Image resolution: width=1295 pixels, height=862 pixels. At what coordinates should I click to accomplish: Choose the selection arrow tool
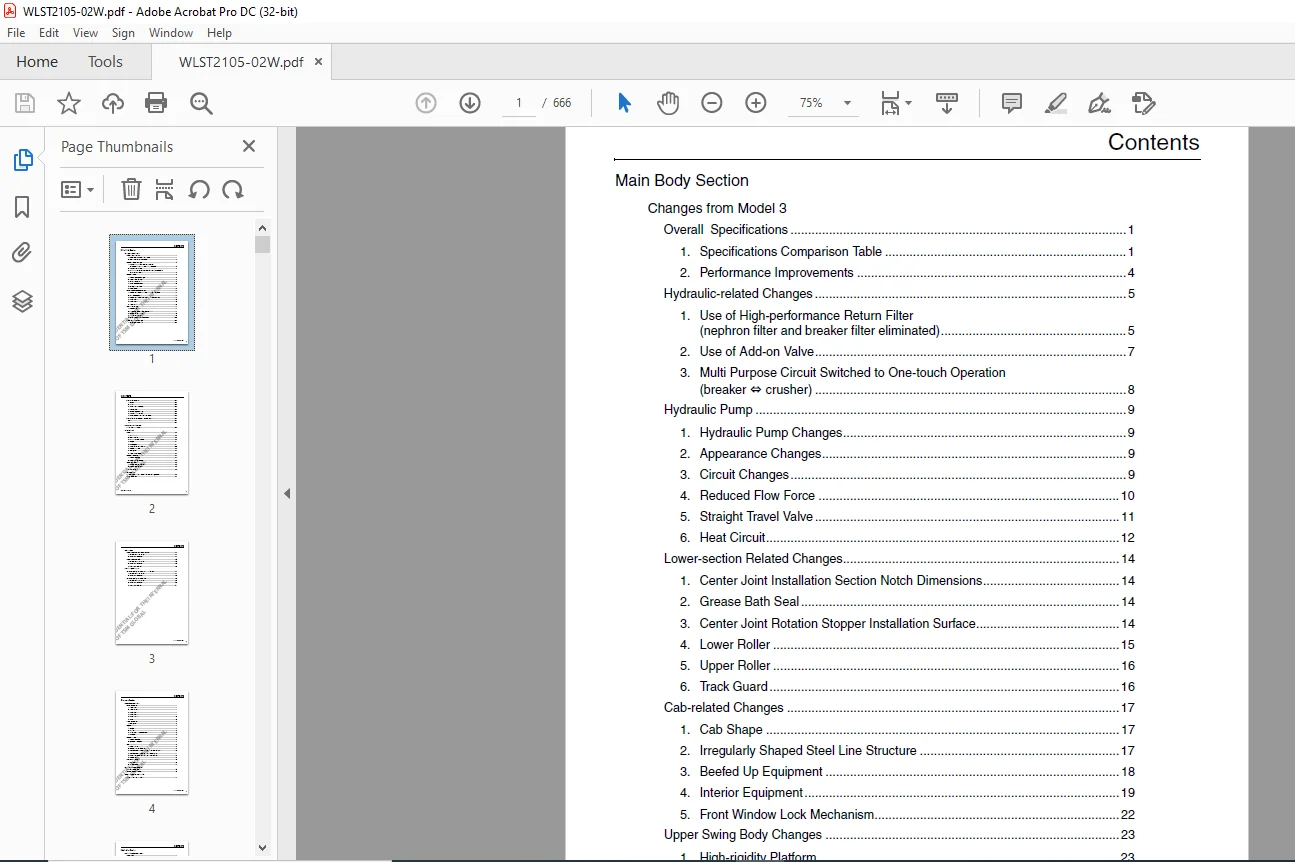[624, 103]
